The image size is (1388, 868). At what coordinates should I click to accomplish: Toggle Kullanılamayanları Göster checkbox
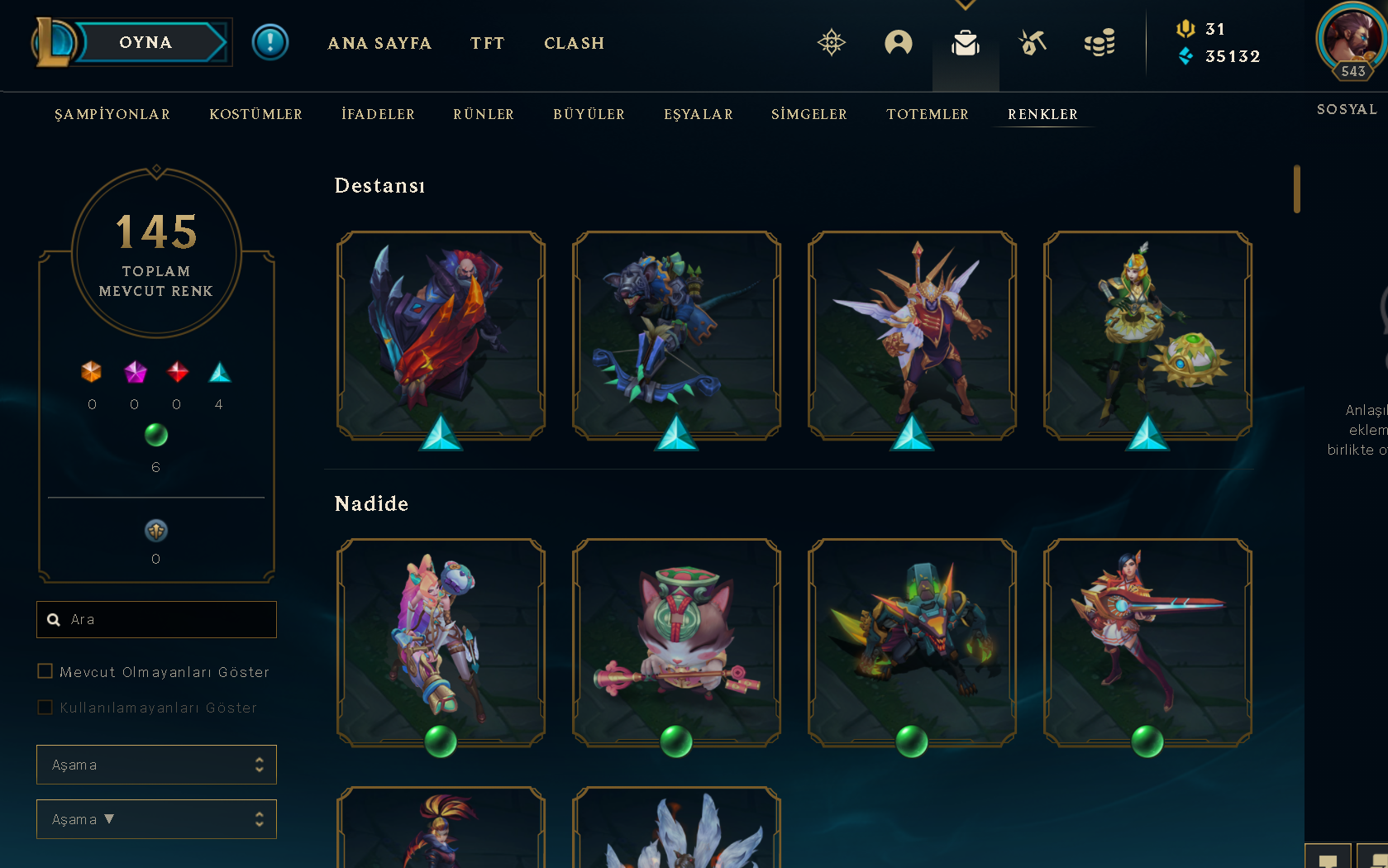[45, 707]
